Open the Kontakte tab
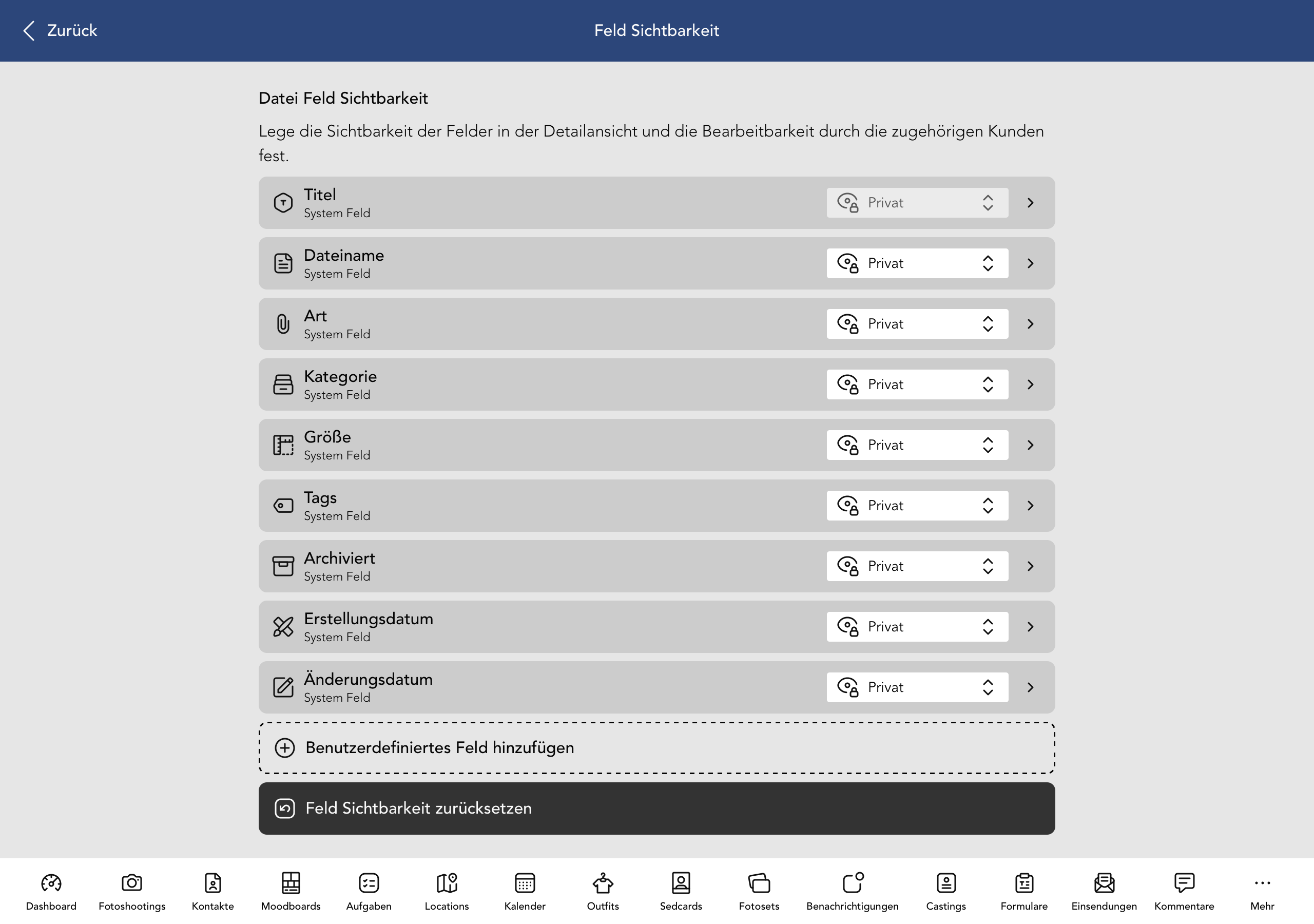1314x924 pixels. click(x=213, y=891)
